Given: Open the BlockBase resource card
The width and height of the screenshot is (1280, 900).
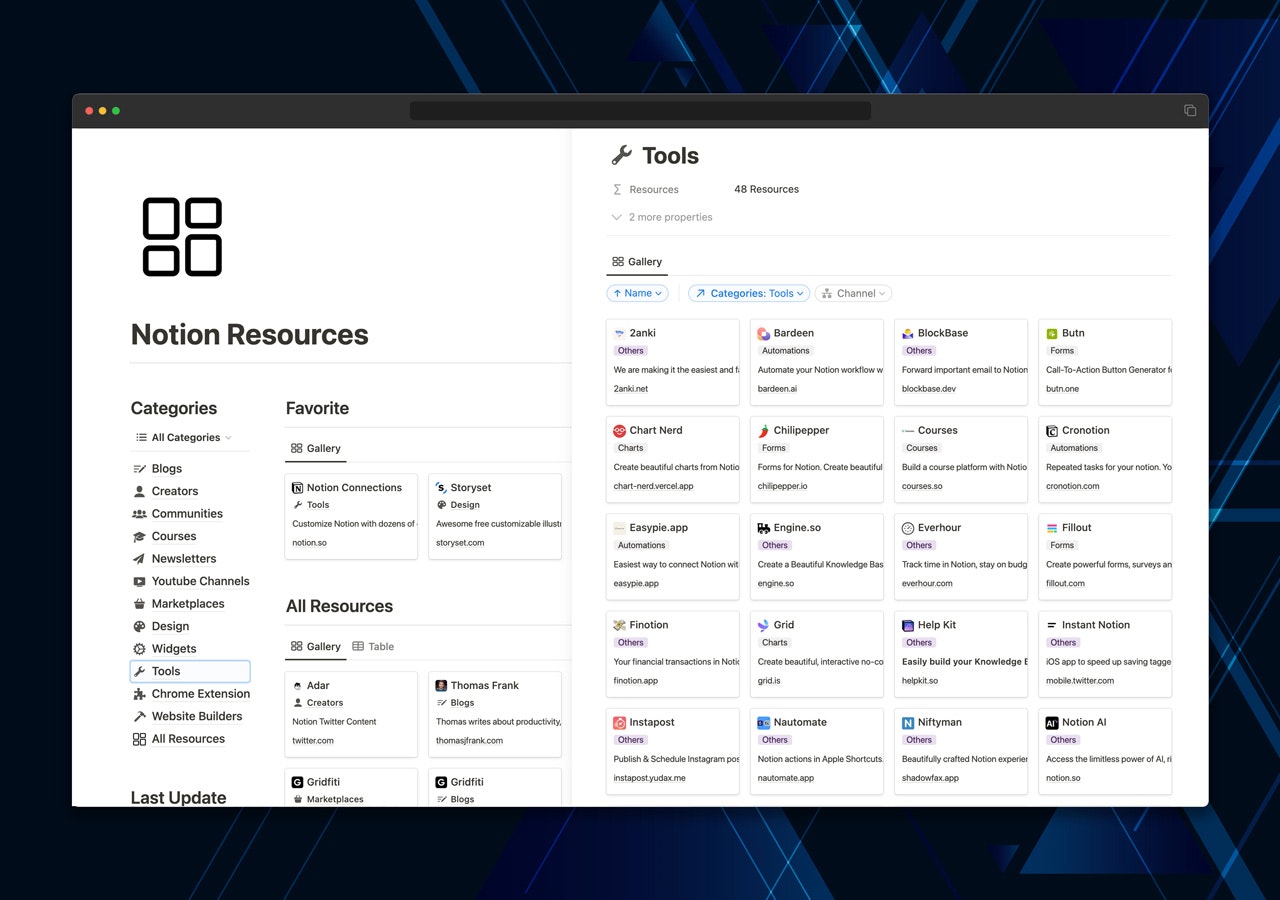Looking at the screenshot, I should point(961,362).
